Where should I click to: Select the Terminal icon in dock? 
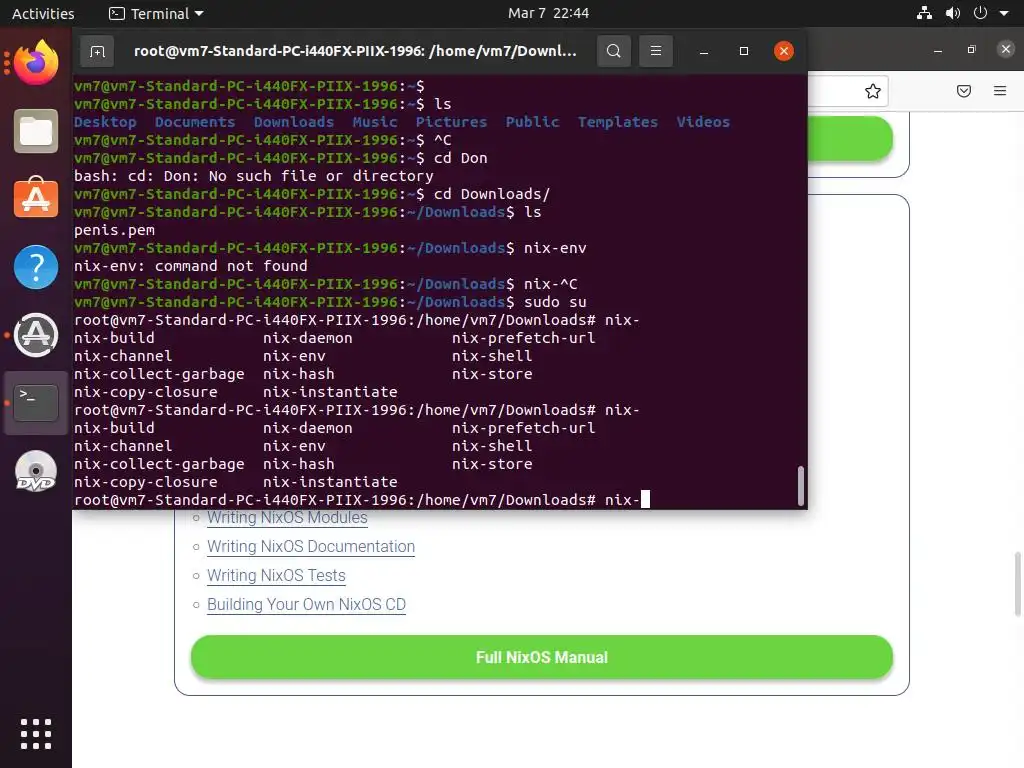pyautogui.click(x=36, y=403)
